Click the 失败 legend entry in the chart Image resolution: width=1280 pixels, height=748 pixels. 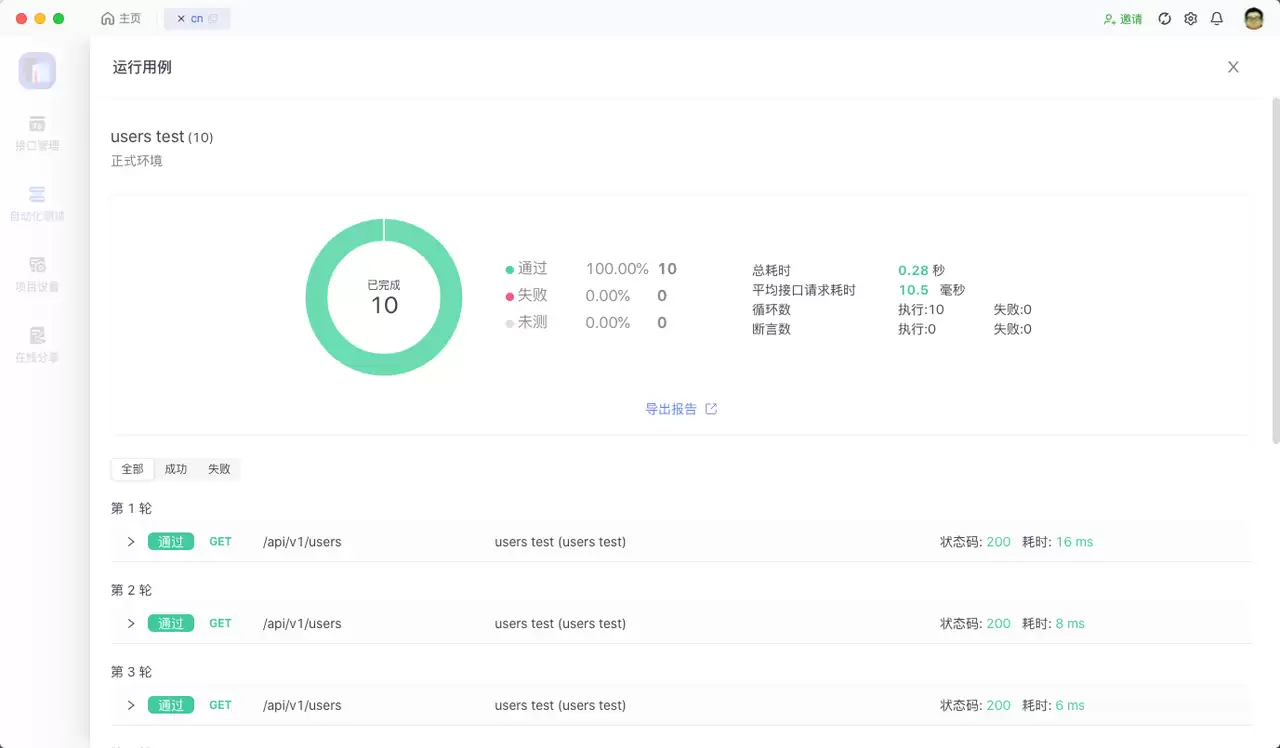click(527, 296)
